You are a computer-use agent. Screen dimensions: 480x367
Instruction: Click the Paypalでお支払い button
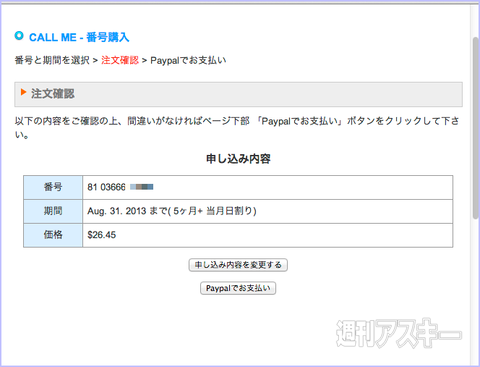(238, 288)
